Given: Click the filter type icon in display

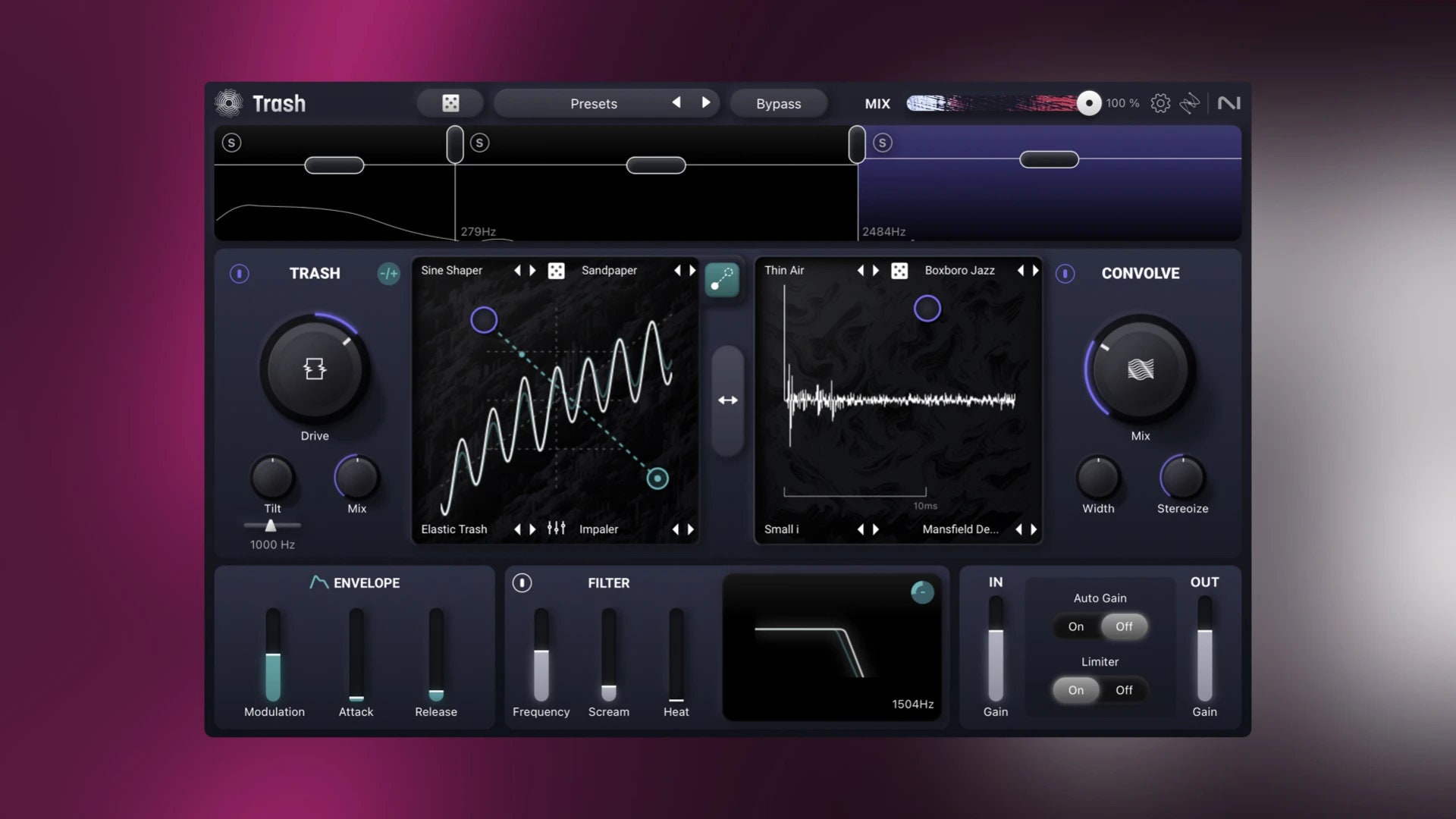Looking at the screenshot, I should (x=922, y=592).
